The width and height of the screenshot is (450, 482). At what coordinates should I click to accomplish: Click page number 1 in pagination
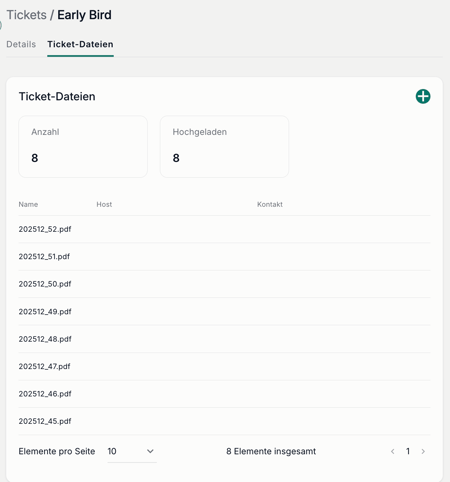click(408, 451)
